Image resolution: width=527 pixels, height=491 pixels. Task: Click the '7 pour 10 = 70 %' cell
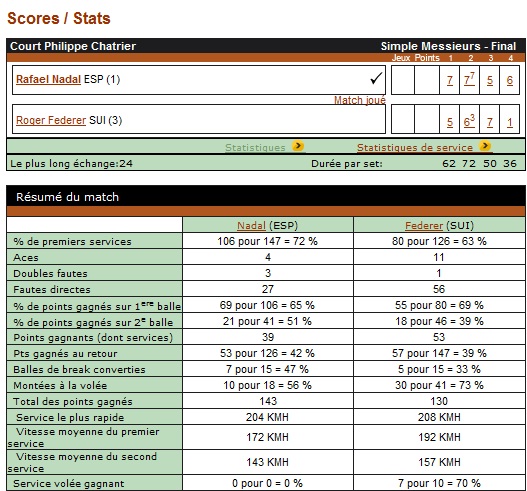439,483
